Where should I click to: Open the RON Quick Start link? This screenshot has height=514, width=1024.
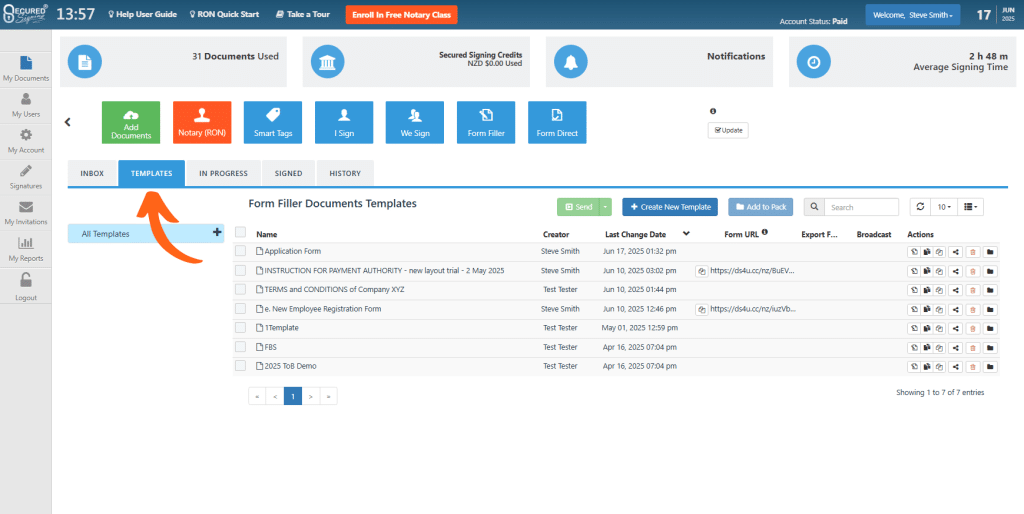224,14
